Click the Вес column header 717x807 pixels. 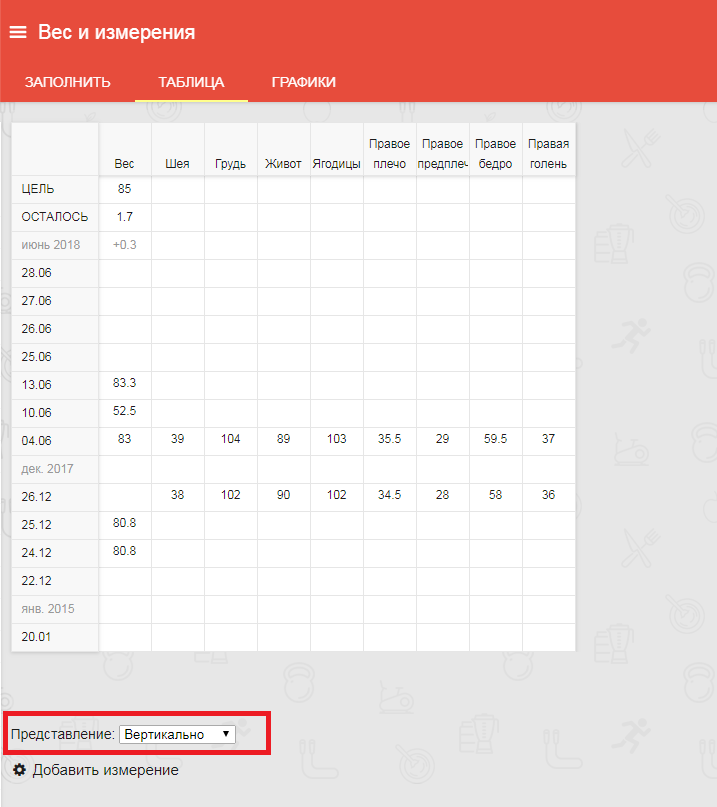(124, 164)
